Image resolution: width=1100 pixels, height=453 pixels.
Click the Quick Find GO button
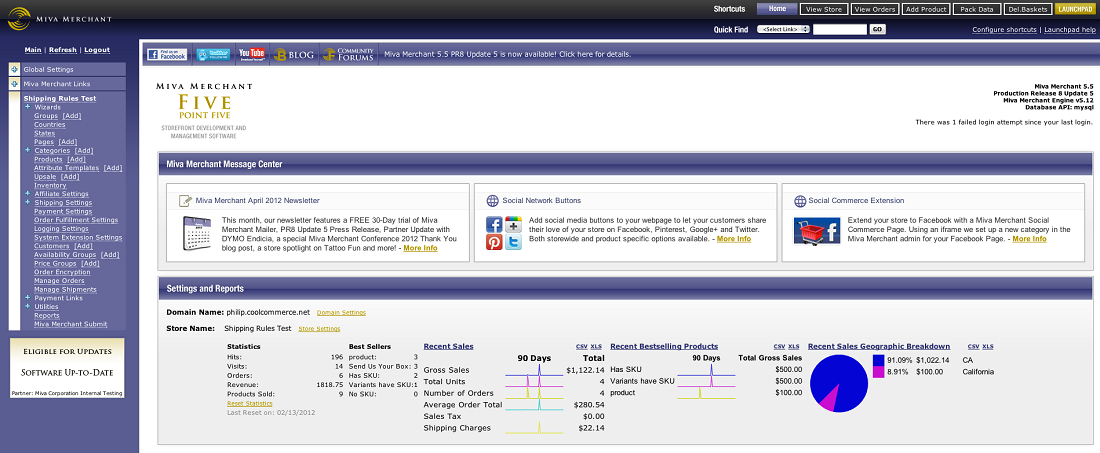pyautogui.click(x=877, y=29)
